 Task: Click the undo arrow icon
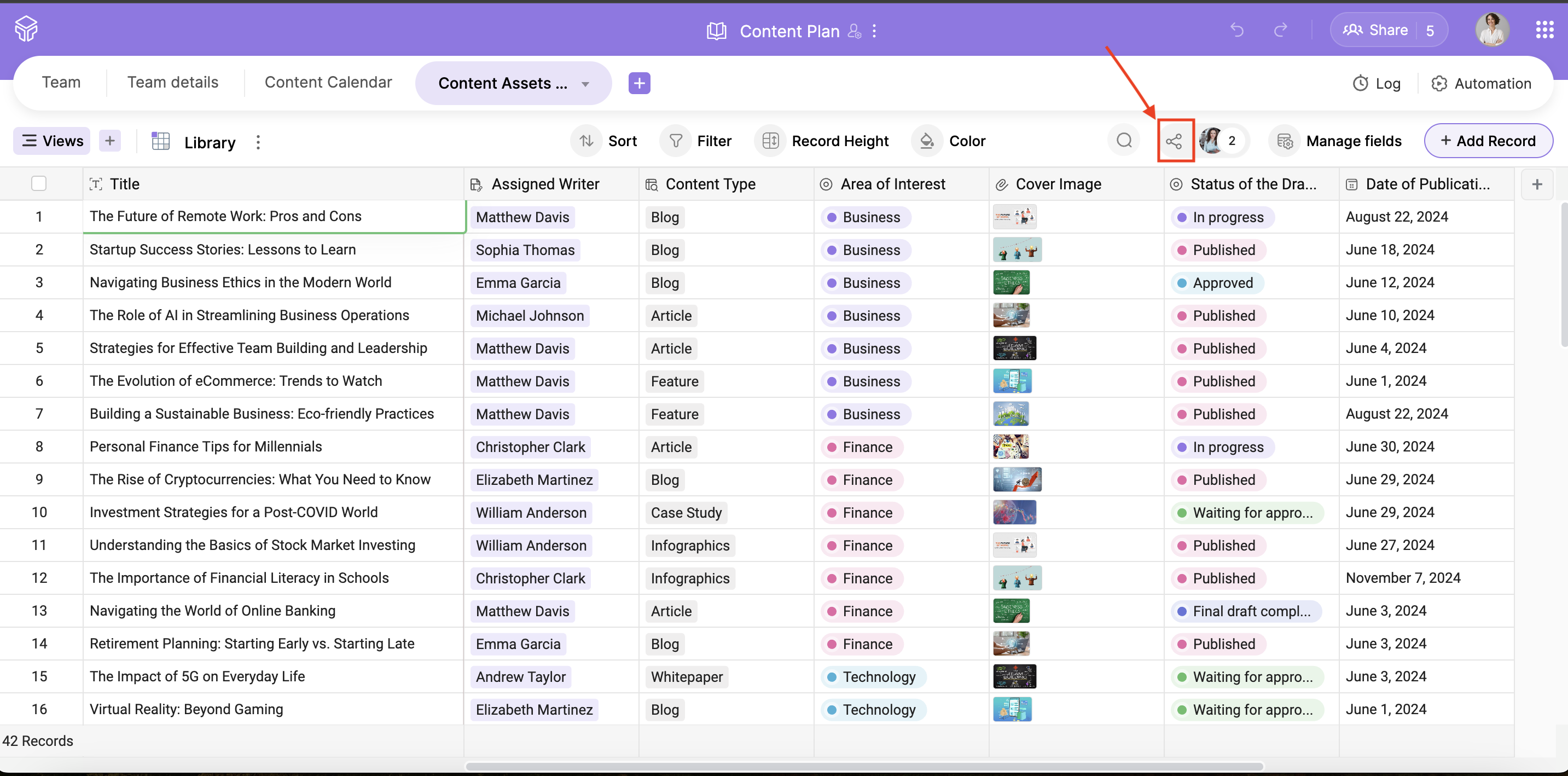point(1236,30)
